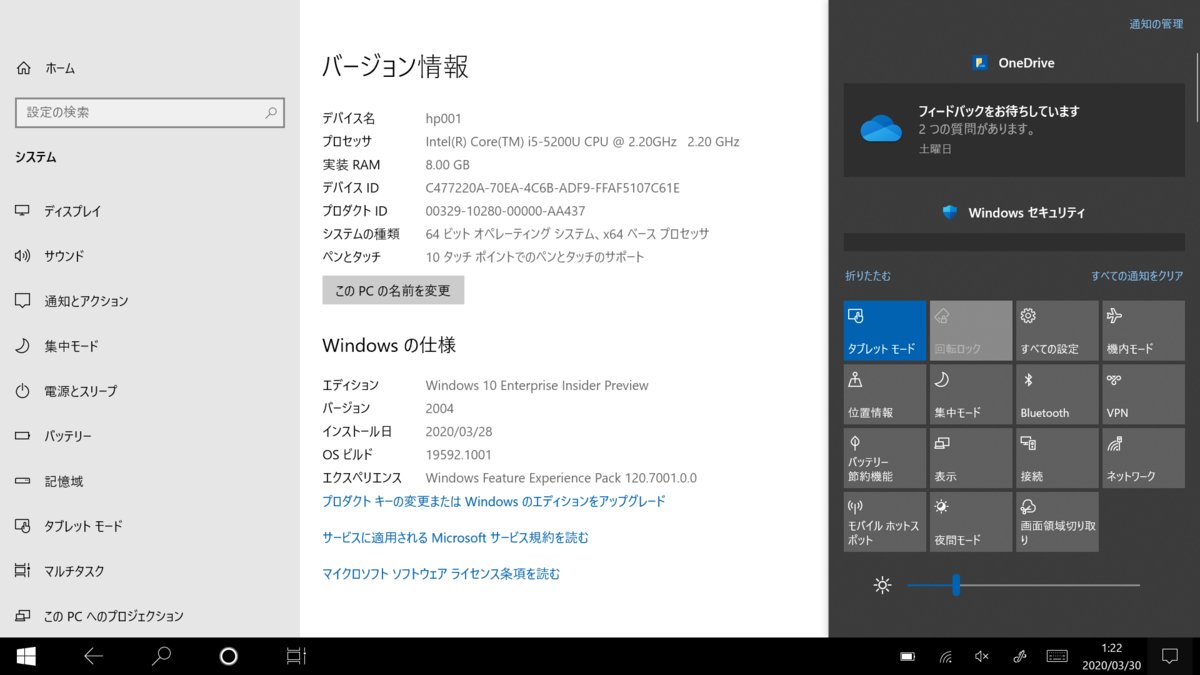Viewport: 1200px width, 675px height.
Task: Click the settings search field (設定の検索)
Action: pyautogui.click(x=150, y=113)
